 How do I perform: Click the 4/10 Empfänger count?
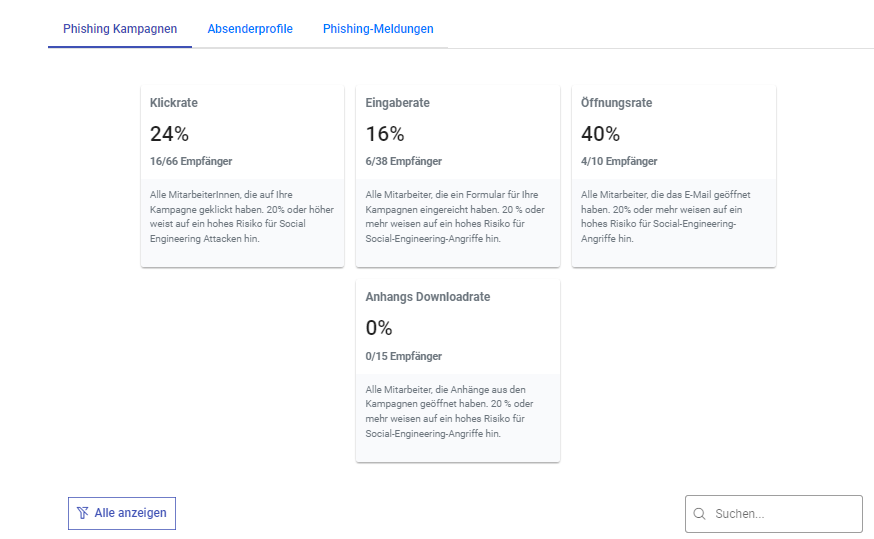pyautogui.click(x=619, y=161)
